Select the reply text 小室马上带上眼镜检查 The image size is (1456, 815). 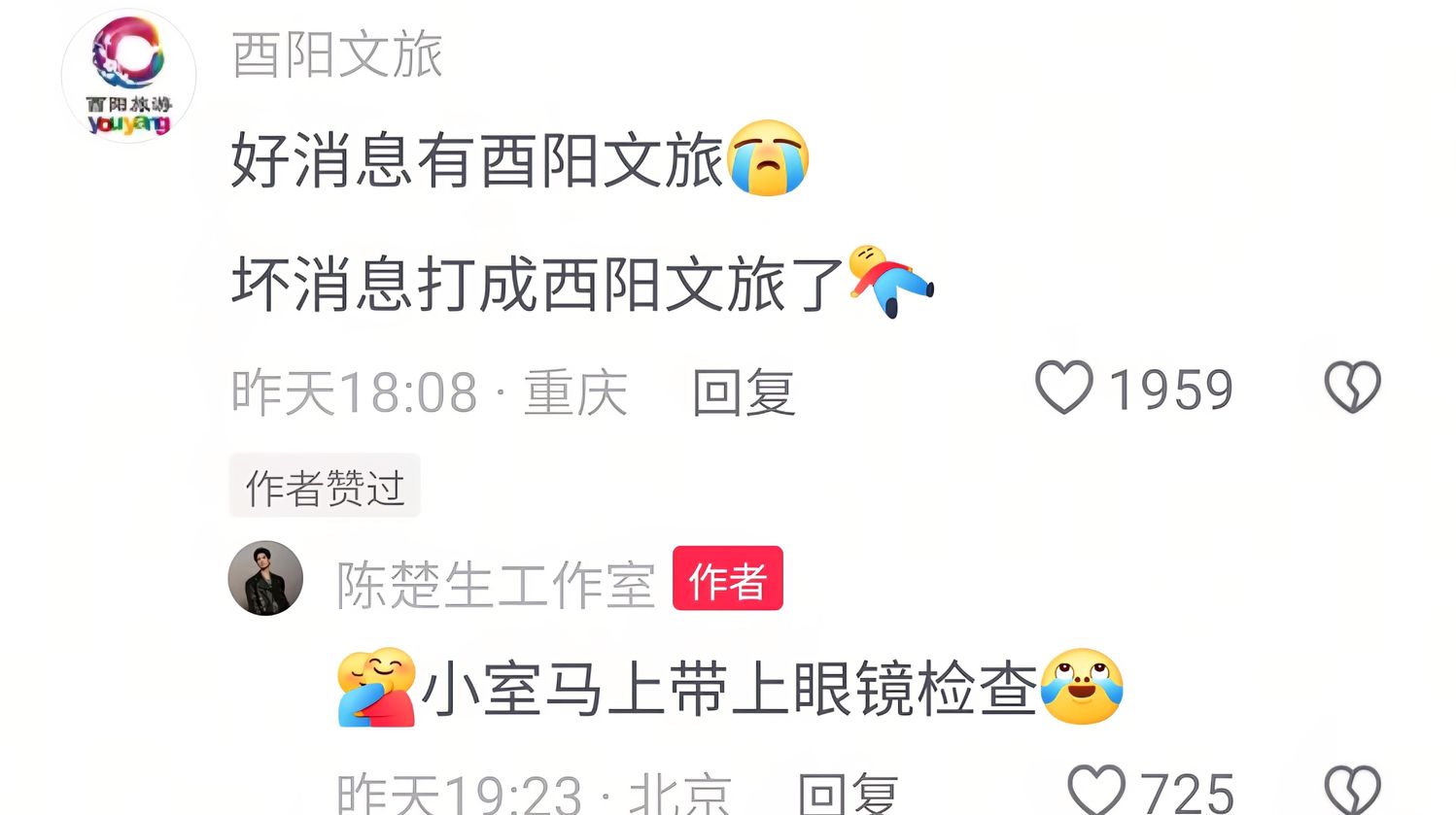(x=729, y=689)
